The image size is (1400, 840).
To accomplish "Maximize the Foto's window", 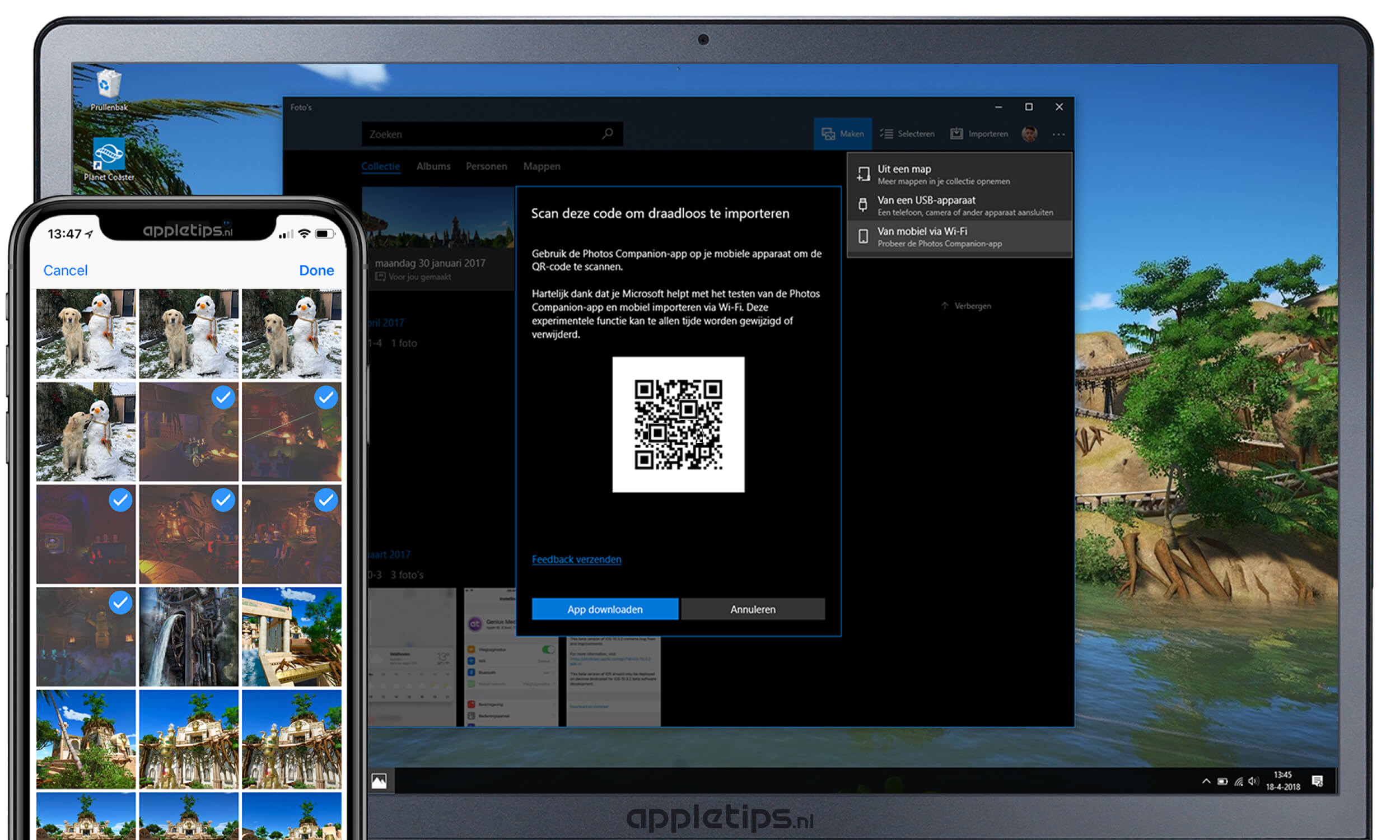I will click(1029, 106).
